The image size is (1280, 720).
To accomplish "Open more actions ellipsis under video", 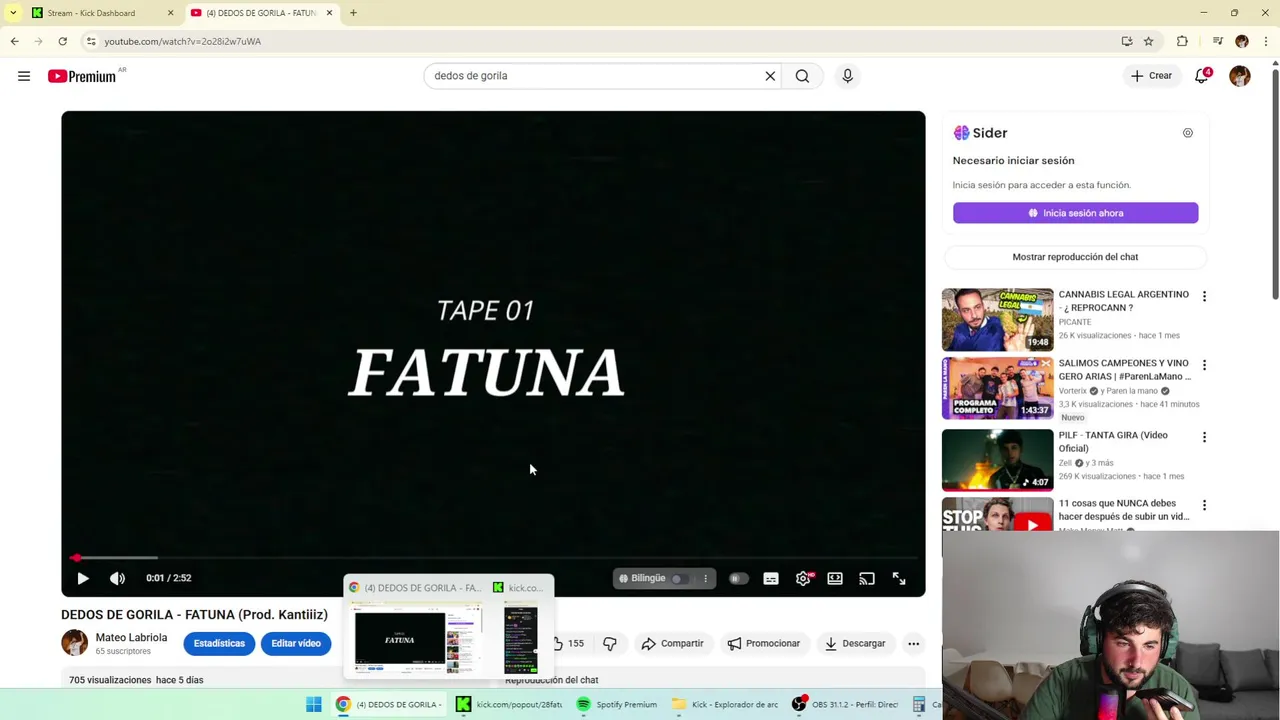I will (x=913, y=643).
